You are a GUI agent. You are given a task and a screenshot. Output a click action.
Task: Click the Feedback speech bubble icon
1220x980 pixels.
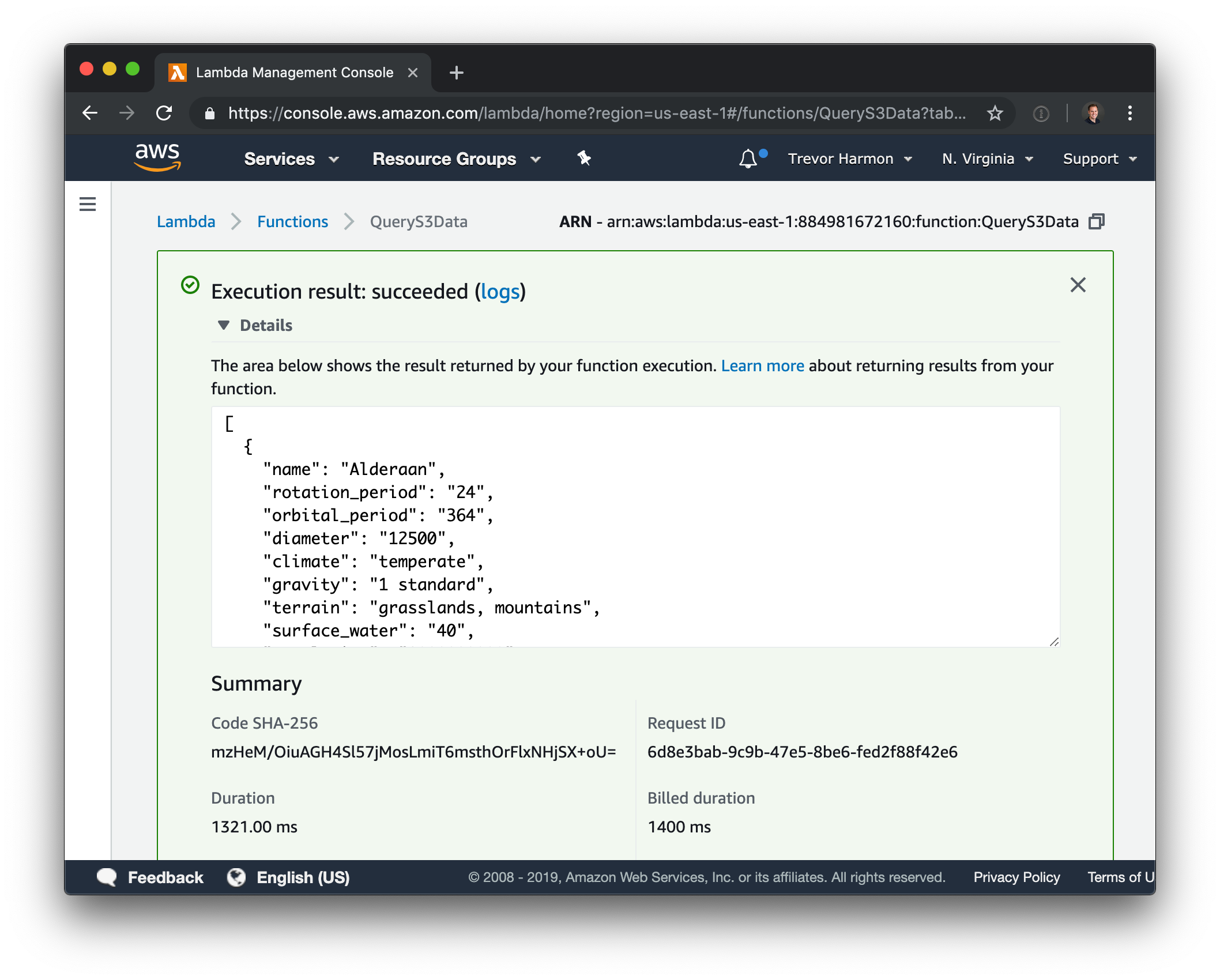[x=107, y=877]
